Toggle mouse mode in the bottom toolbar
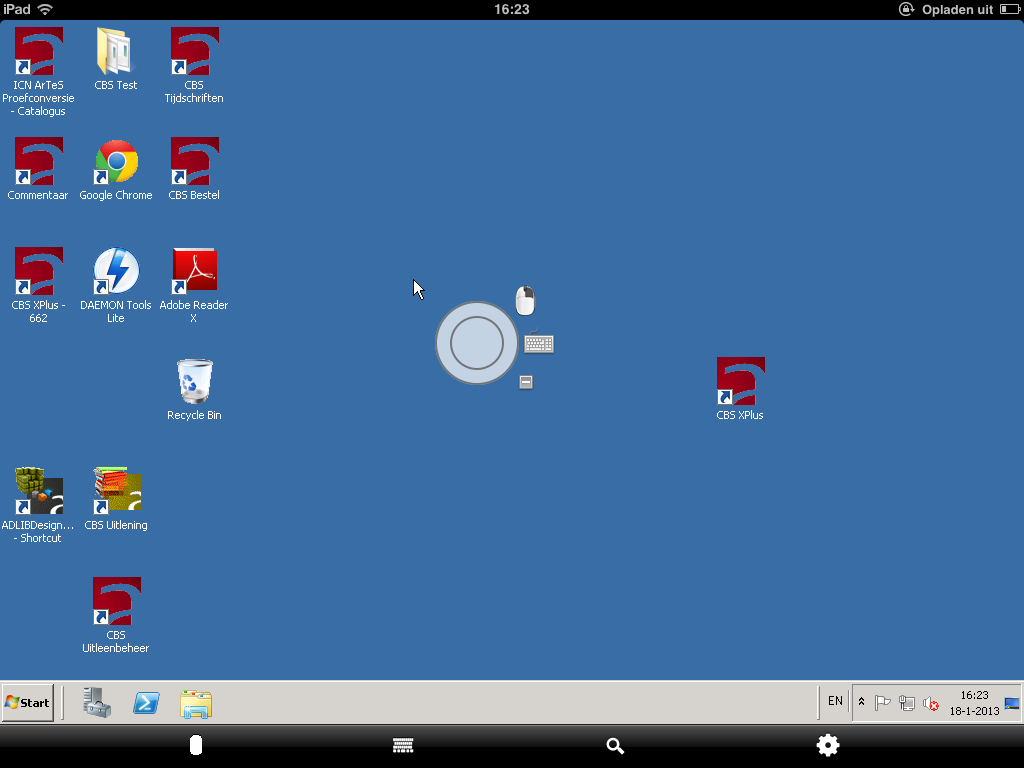The height and width of the screenshot is (768, 1024). coord(196,745)
